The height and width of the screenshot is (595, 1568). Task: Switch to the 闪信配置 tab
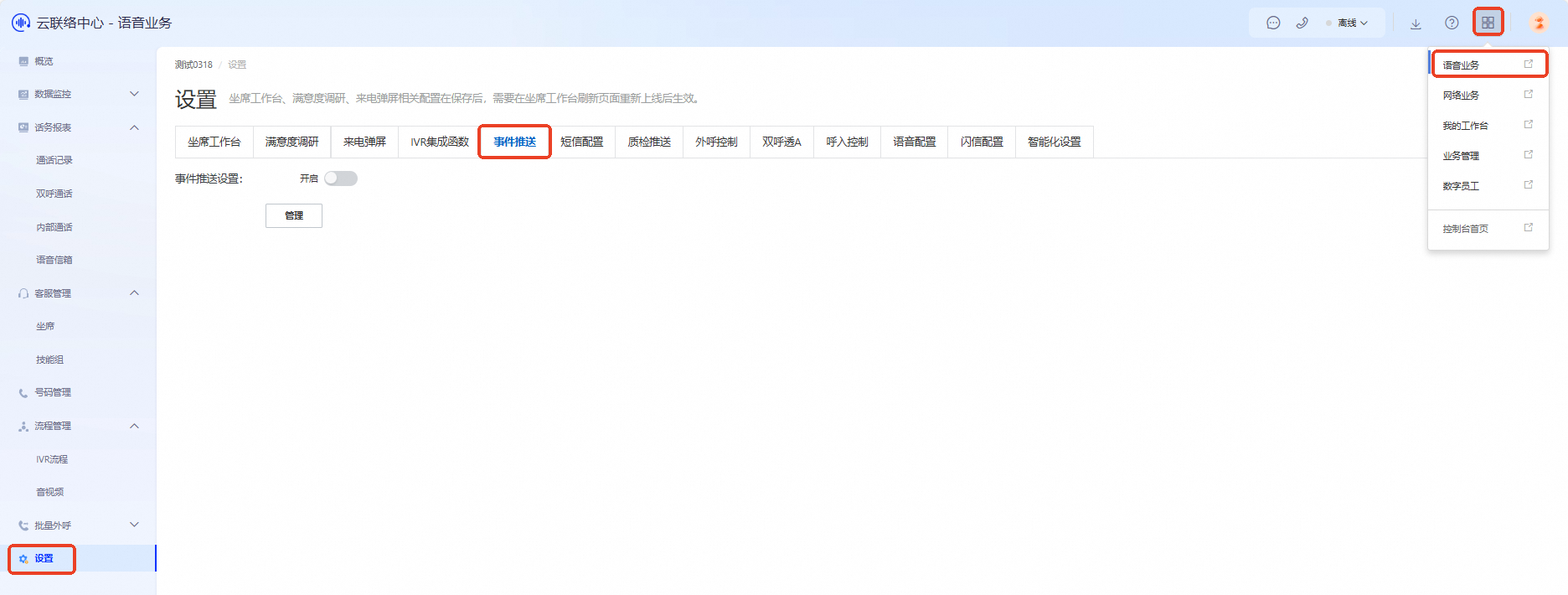click(982, 142)
